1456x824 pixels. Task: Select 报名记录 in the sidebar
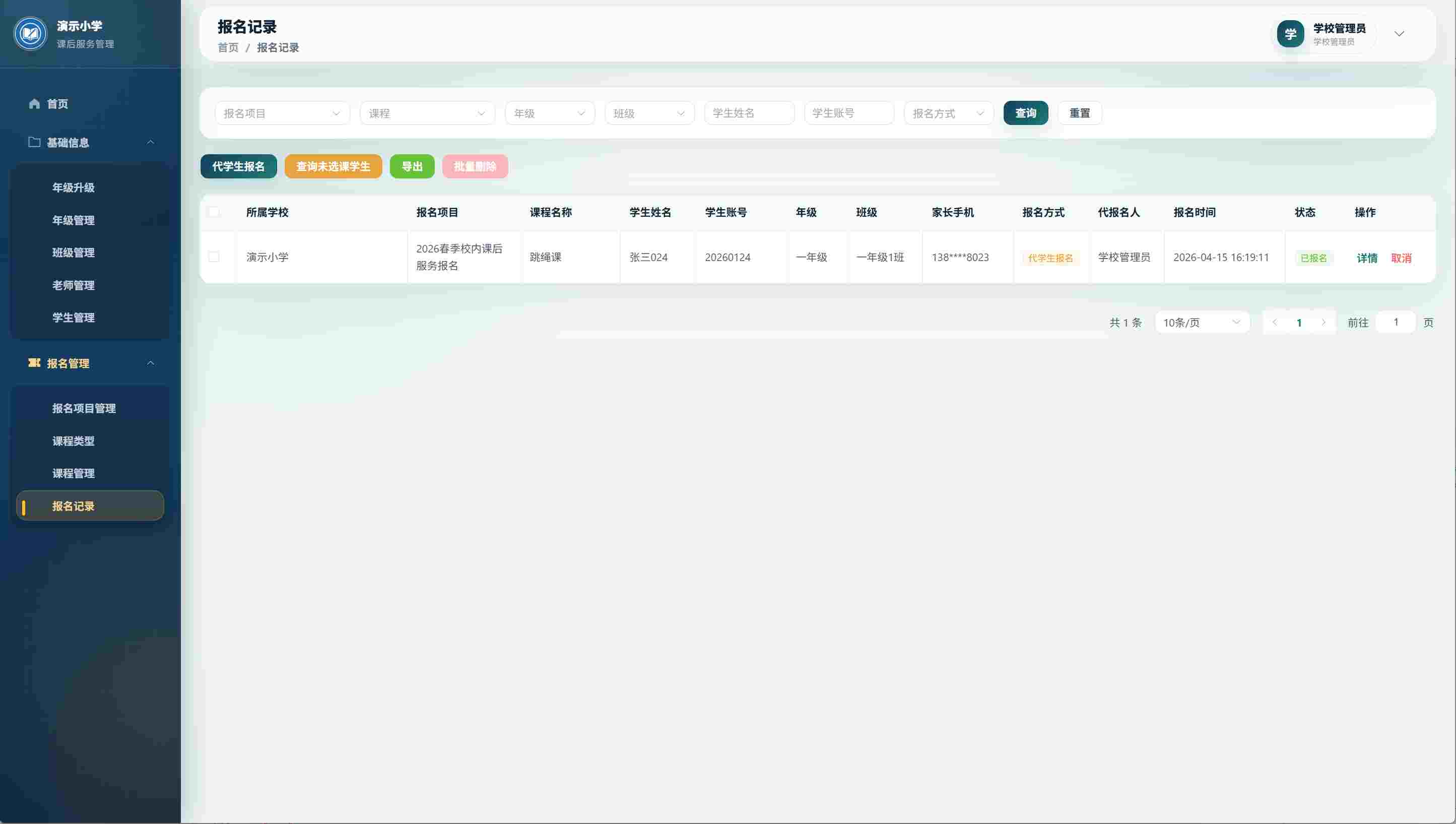pyautogui.click(x=91, y=505)
